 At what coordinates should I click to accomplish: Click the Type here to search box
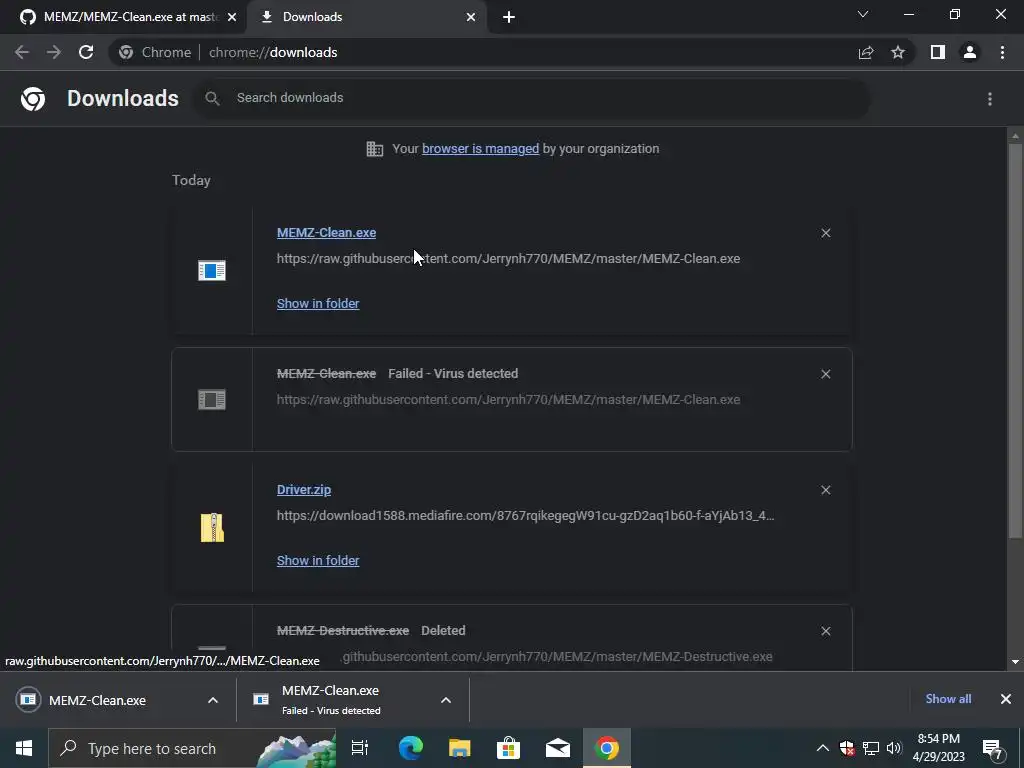[x=192, y=748]
